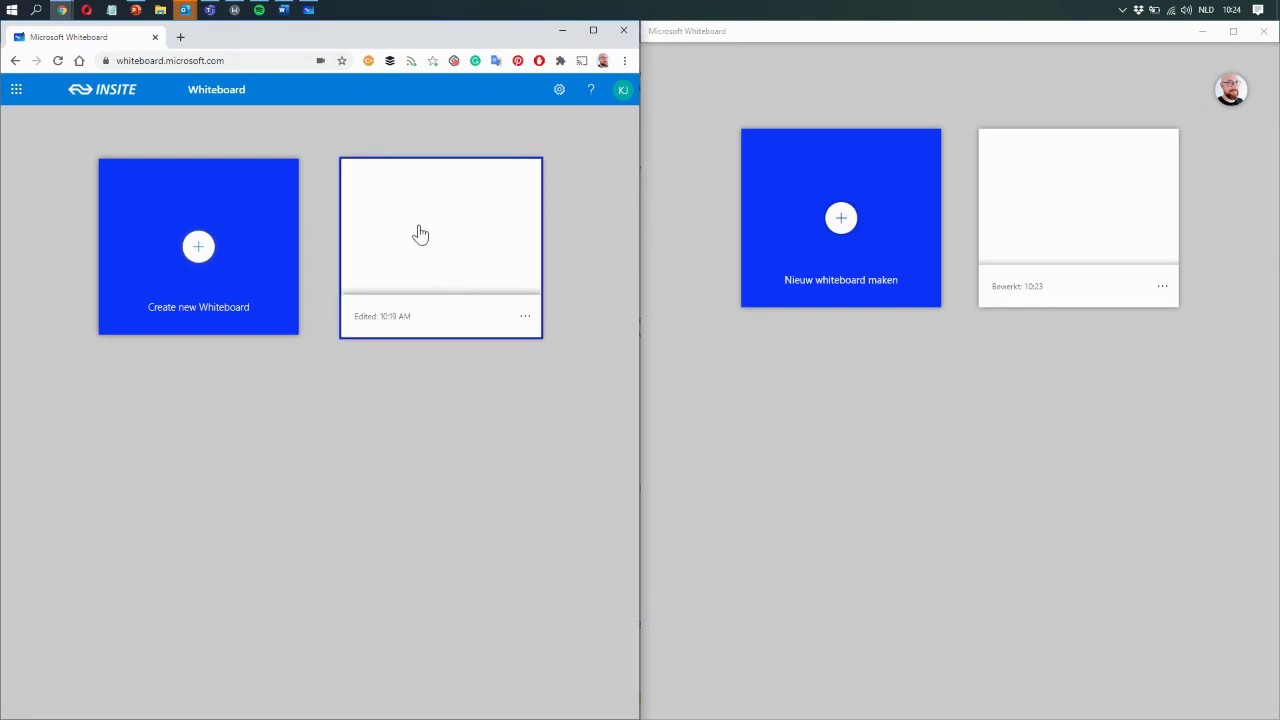This screenshot has height=720, width=1280.
Task: Open the KJ account avatar
Action: (623, 90)
